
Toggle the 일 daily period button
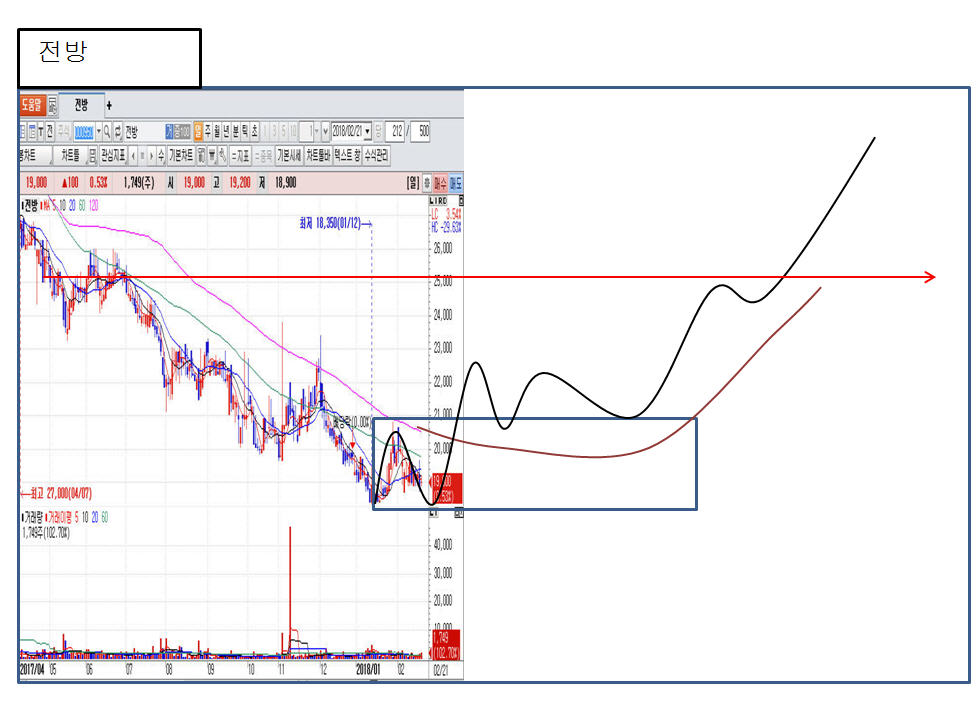(198, 132)
